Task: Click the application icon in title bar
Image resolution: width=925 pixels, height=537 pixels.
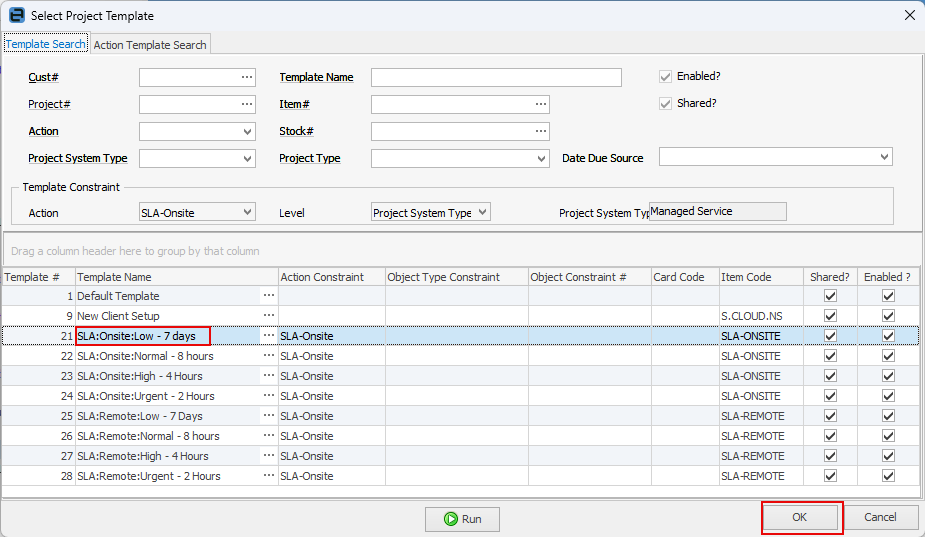Action: point(17,15)
